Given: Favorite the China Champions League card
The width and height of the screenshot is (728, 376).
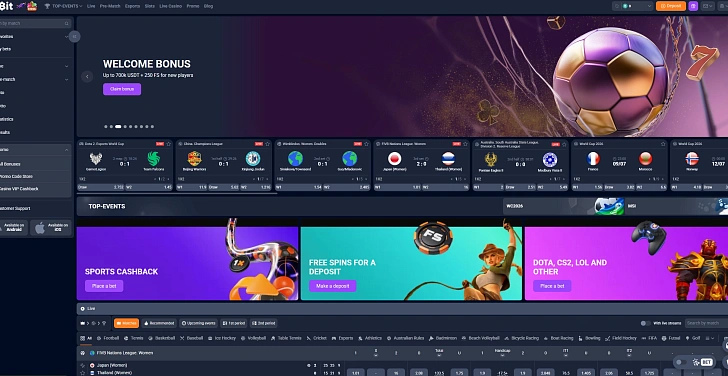Looking at the screenshot, I should [x=267, y=144].
